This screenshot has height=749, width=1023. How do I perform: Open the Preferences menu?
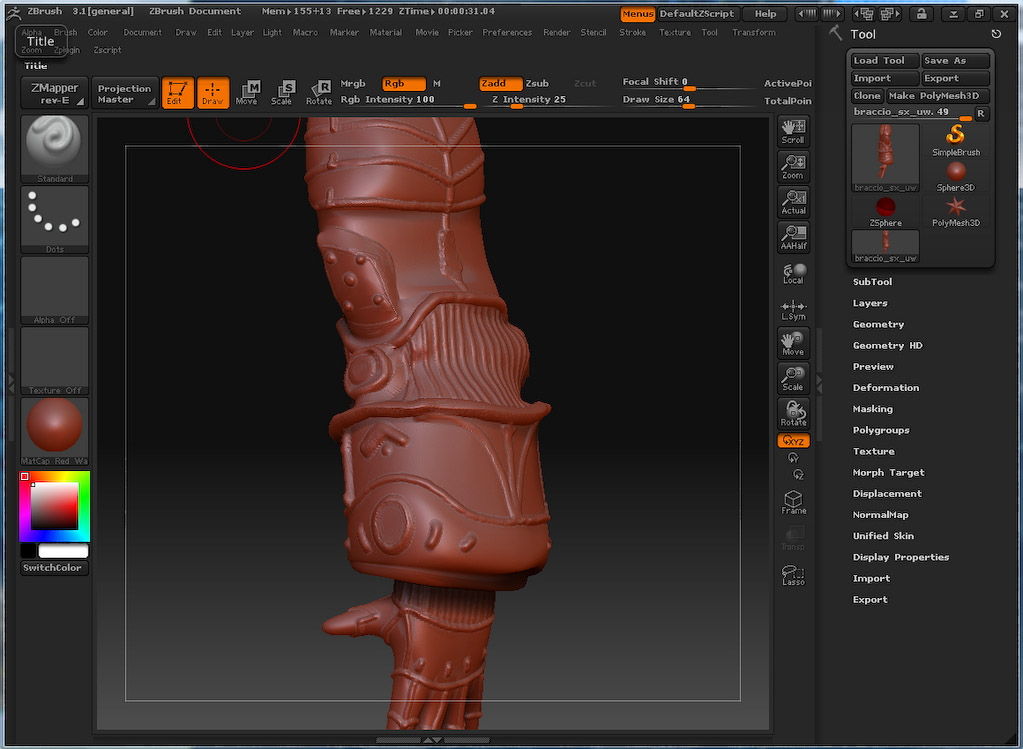coord(507,32)
